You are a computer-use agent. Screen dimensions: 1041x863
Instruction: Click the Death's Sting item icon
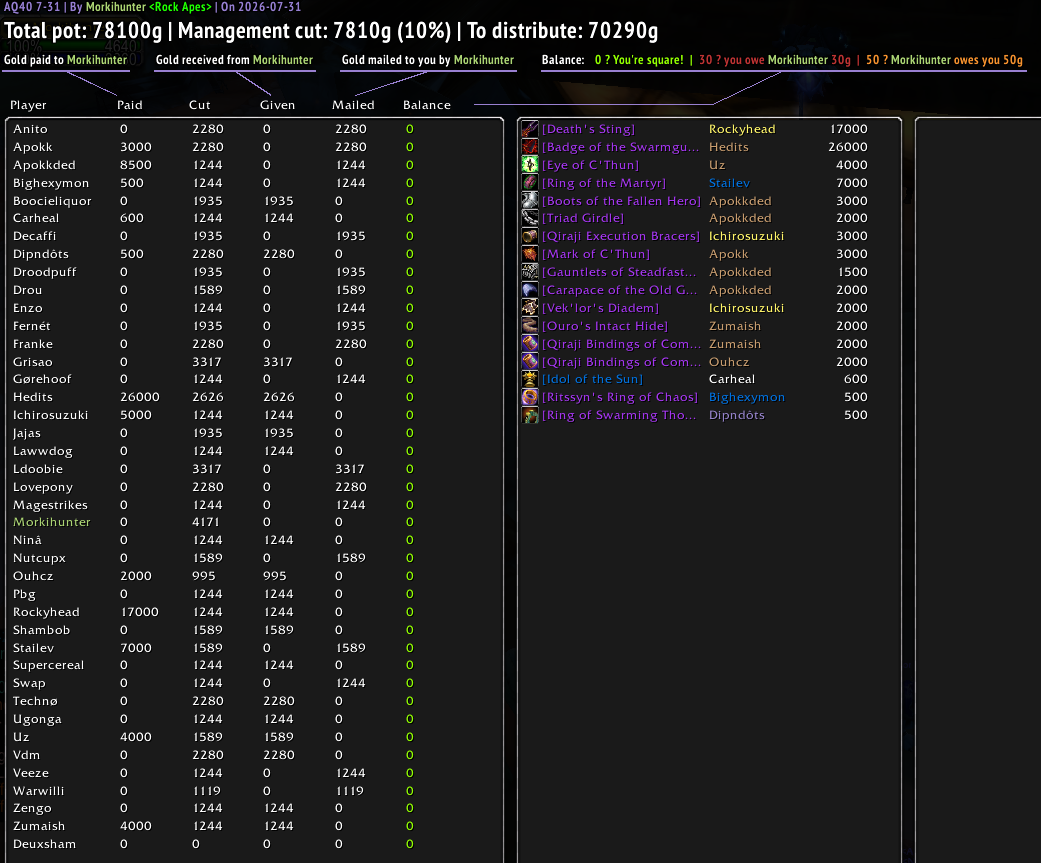click(530, 129)
